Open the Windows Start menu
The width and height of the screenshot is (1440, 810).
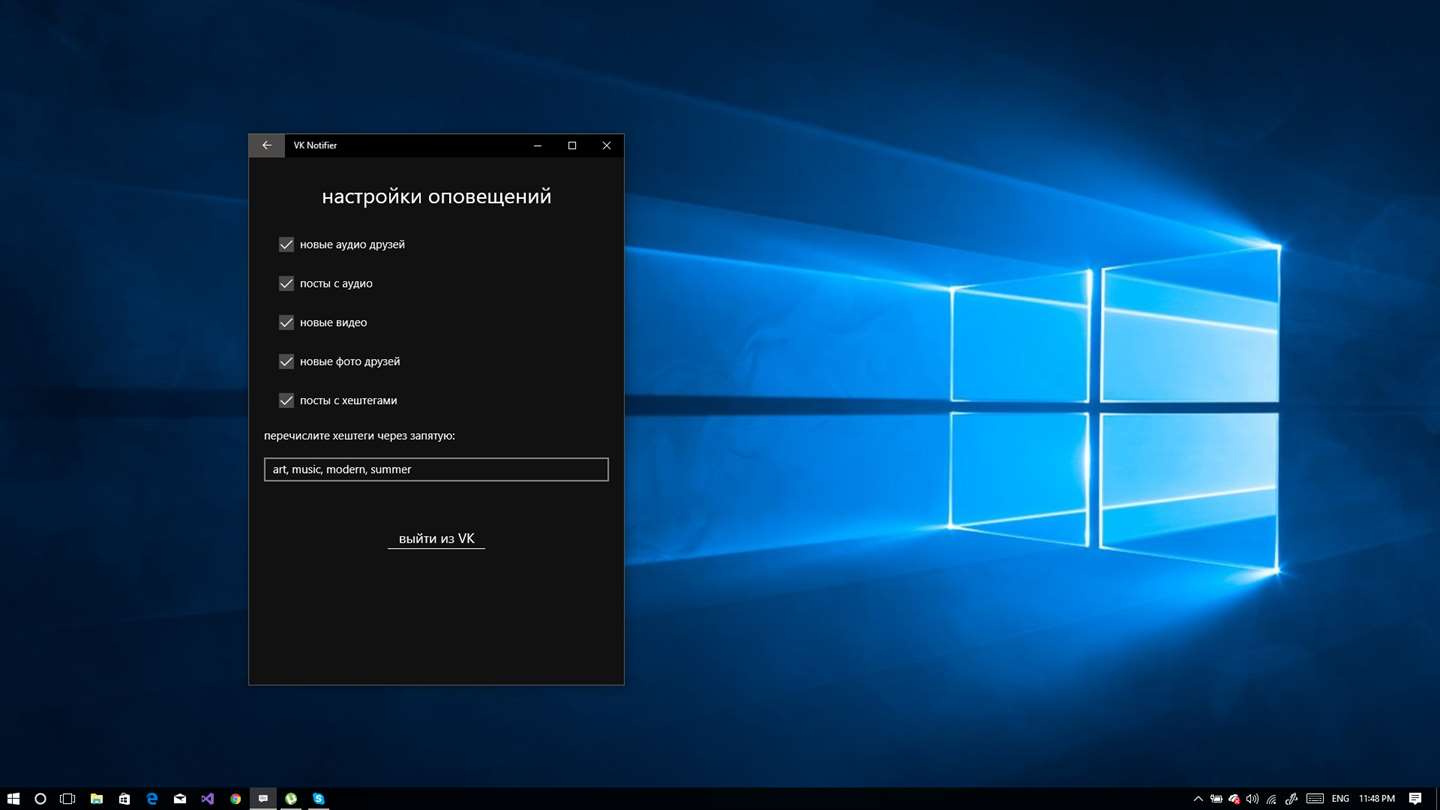[x=13, y=799]
